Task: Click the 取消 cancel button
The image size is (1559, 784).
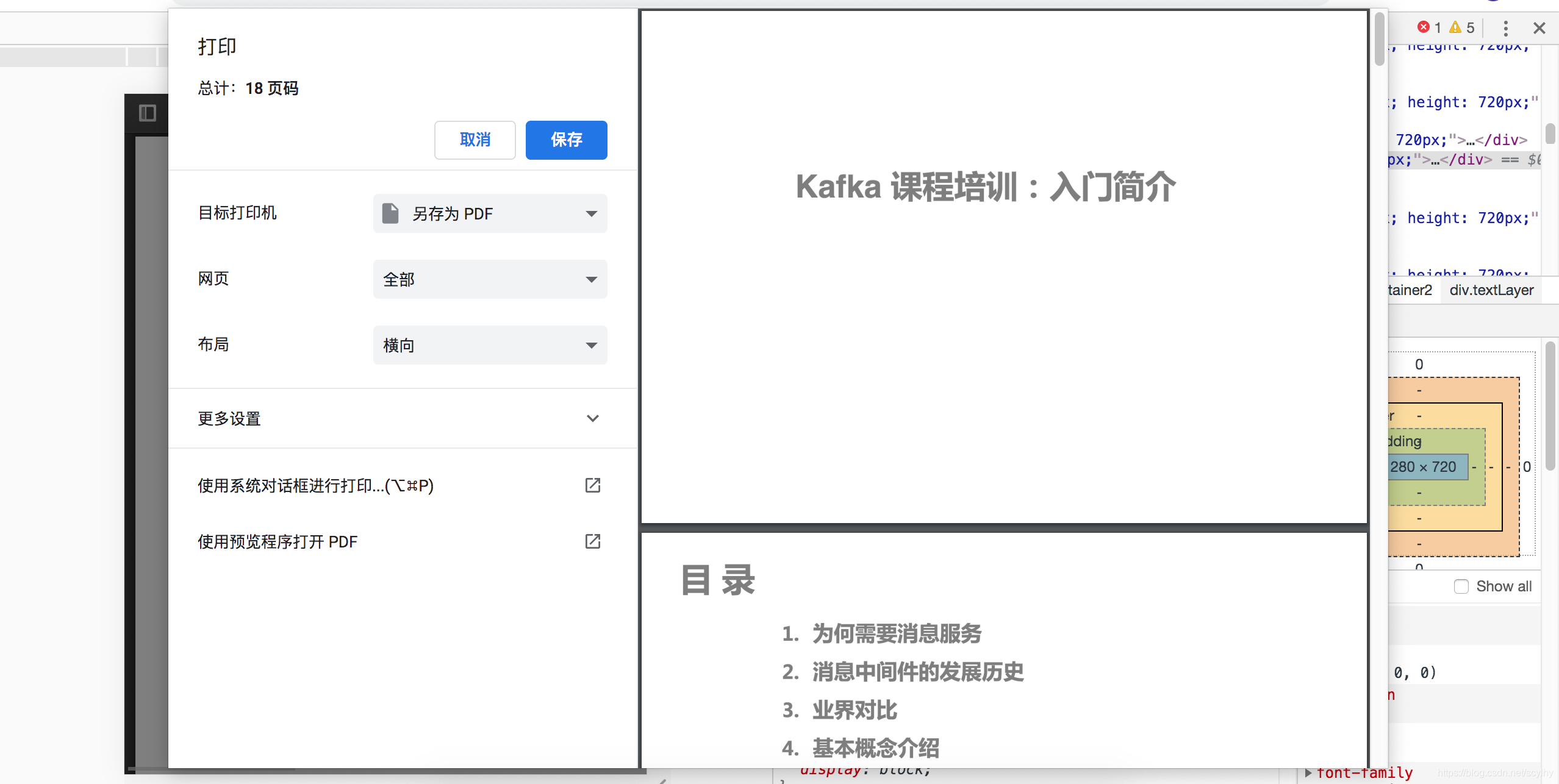Action: [475, 140]
